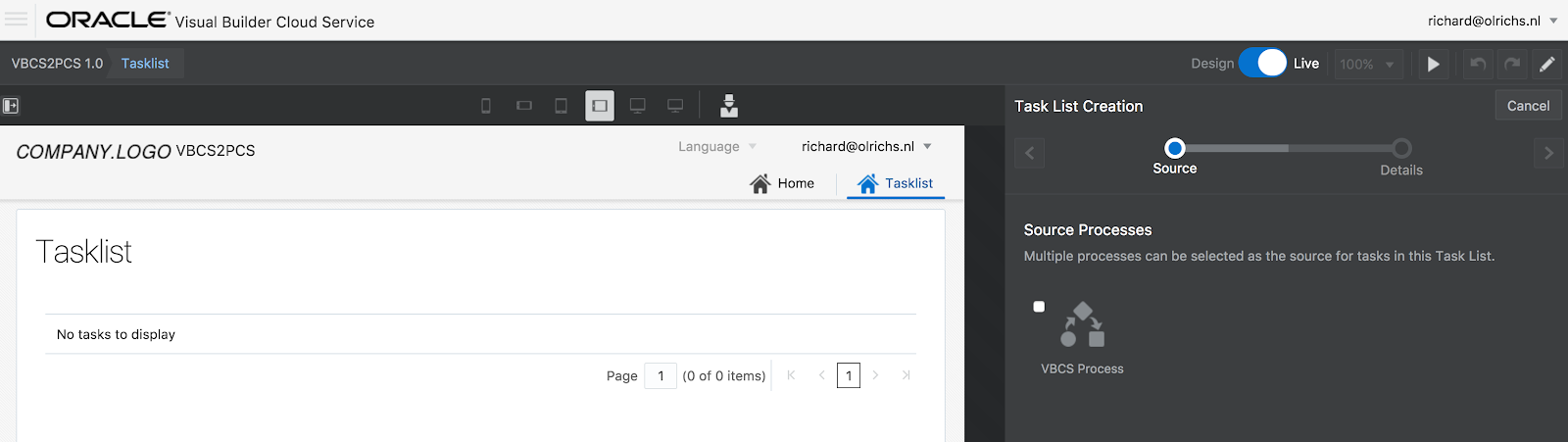Toggle the Design/Live mode switch
The height and width of the screenshot is (442, 1568).
[1263, 63]
